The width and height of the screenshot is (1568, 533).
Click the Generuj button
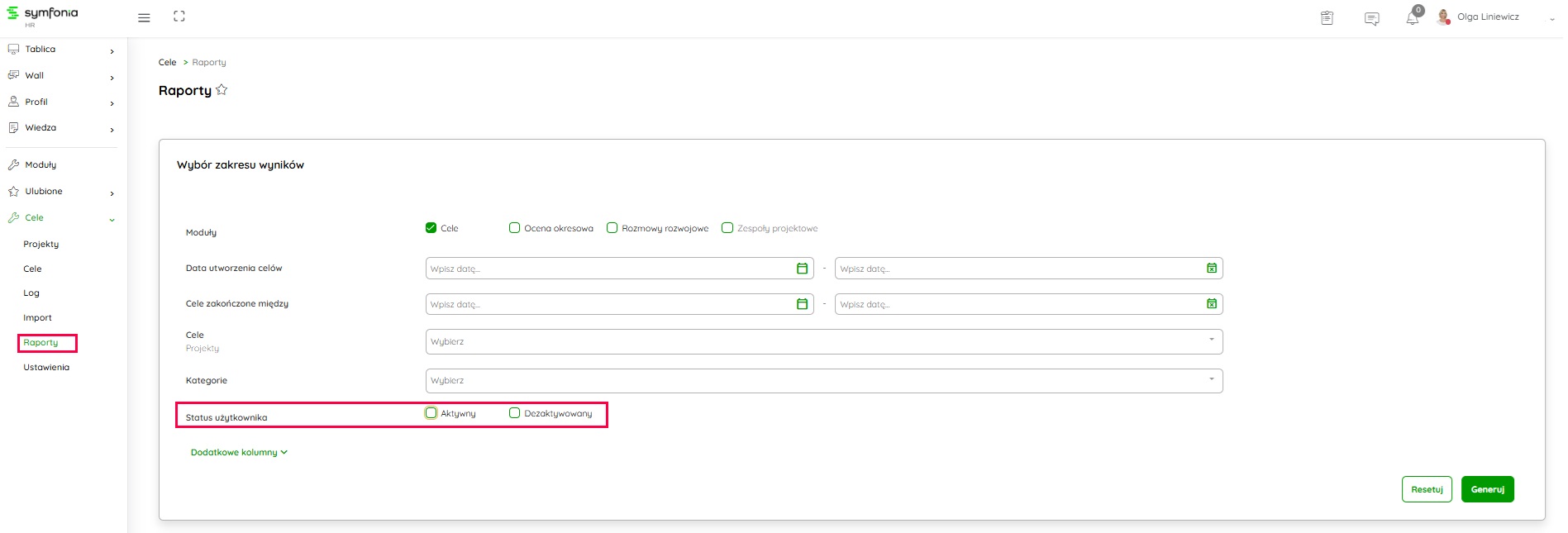click(x=1487, y=489)
